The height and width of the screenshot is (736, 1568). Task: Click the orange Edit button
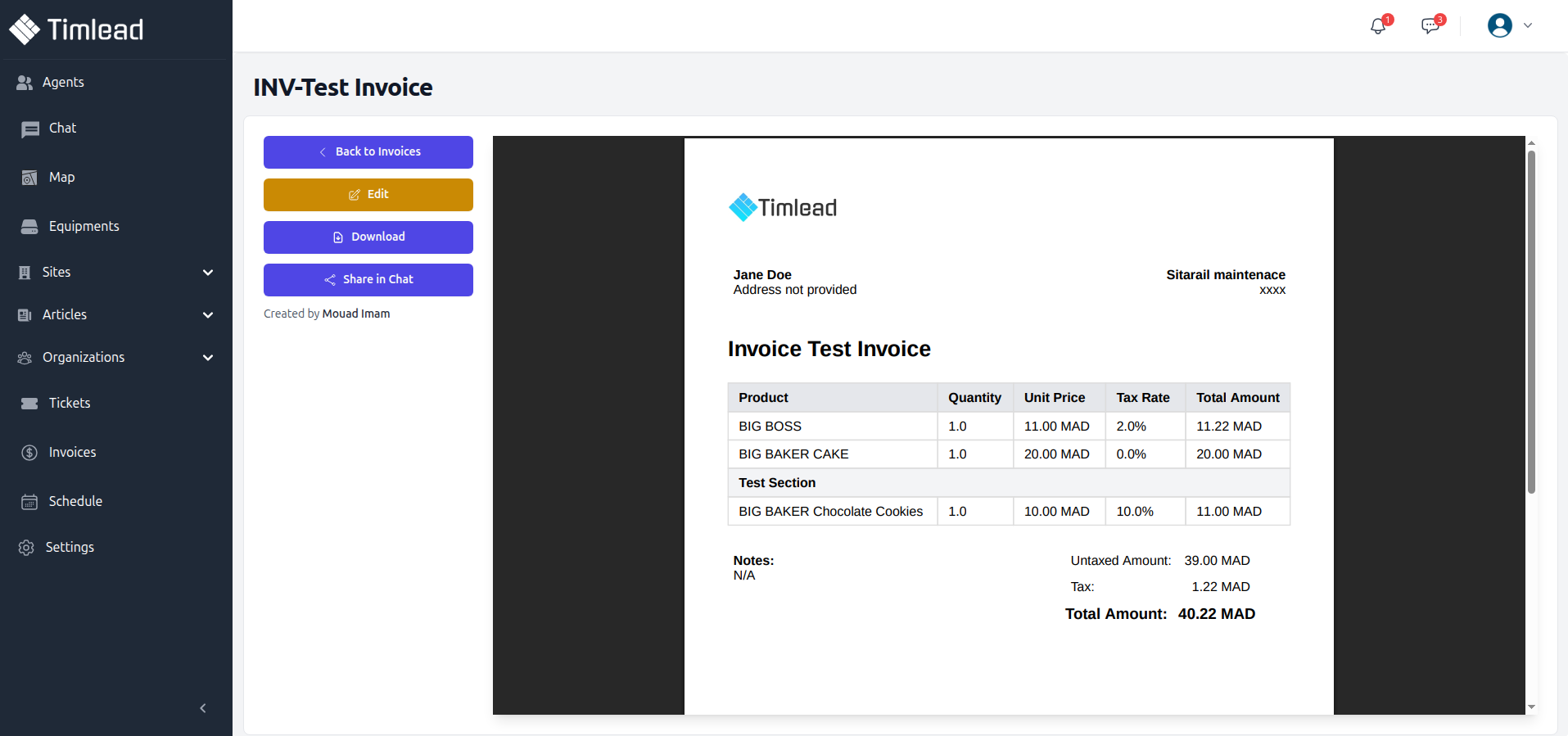pyautogui.click(x=368, y=195)
